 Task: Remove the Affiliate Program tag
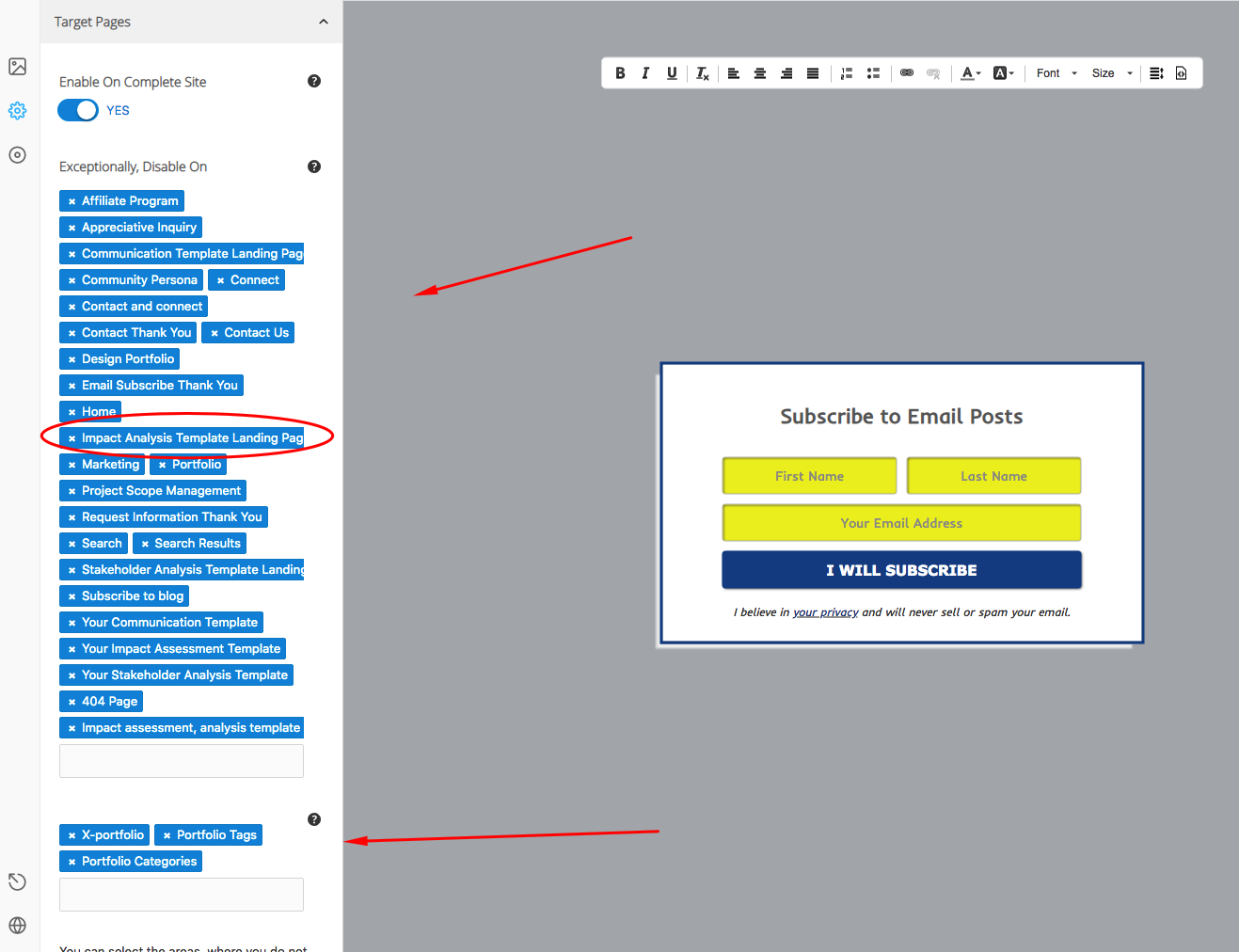71,201
